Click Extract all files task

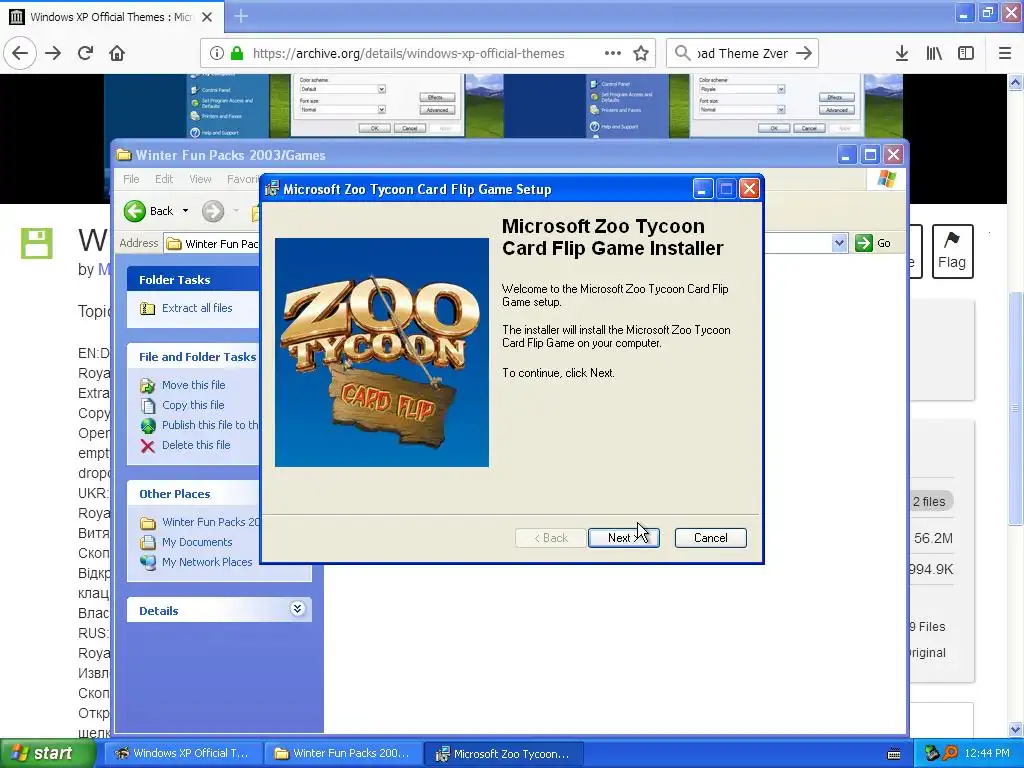coord(197,308)
